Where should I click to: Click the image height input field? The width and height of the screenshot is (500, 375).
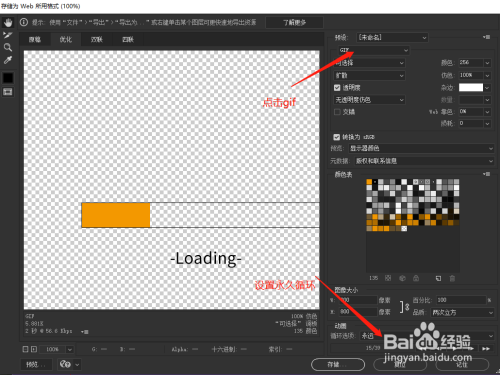[358, 312]
